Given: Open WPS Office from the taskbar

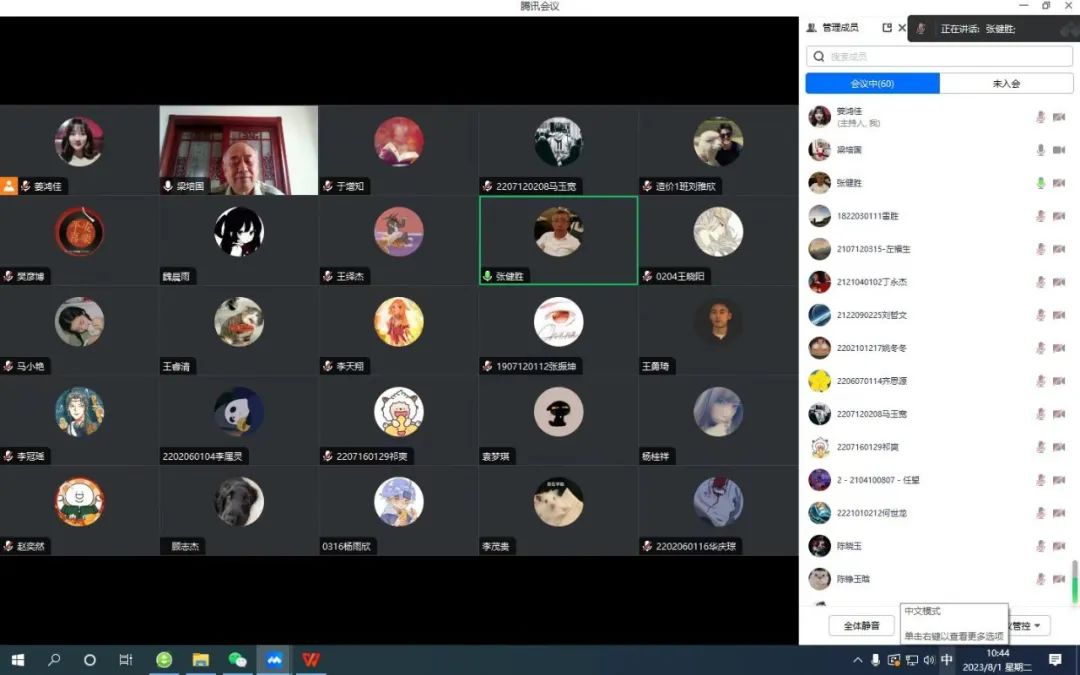Looking at the screenshot, I should pos(311,660).
